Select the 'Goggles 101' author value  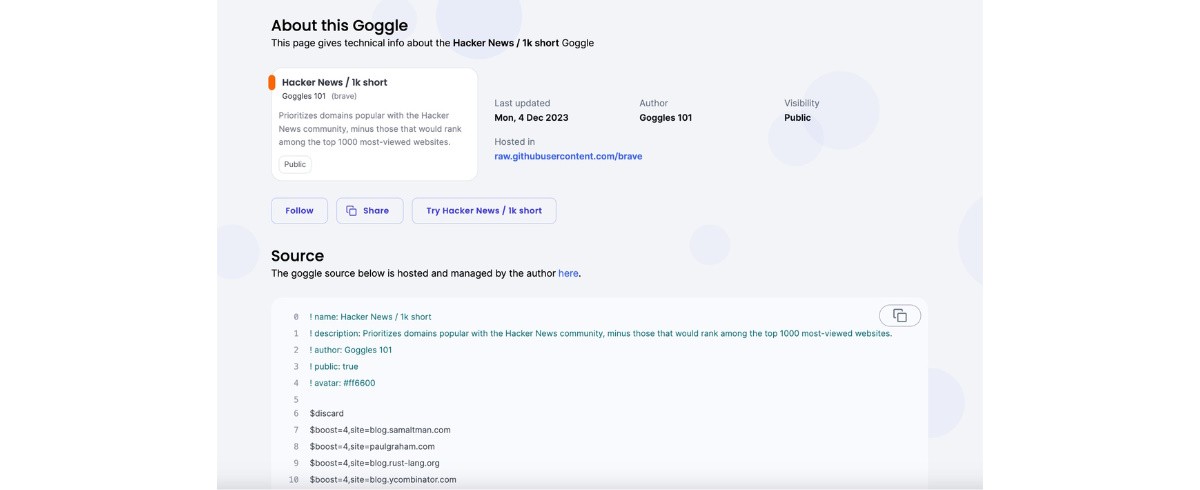point(665,118)
